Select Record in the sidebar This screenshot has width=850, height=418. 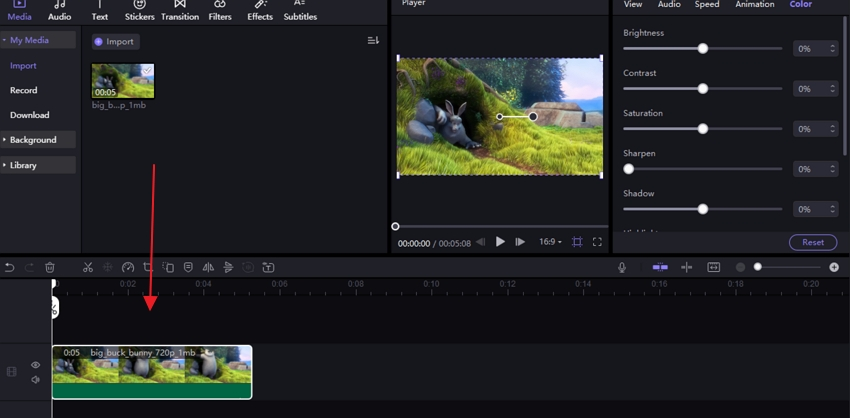23,90
